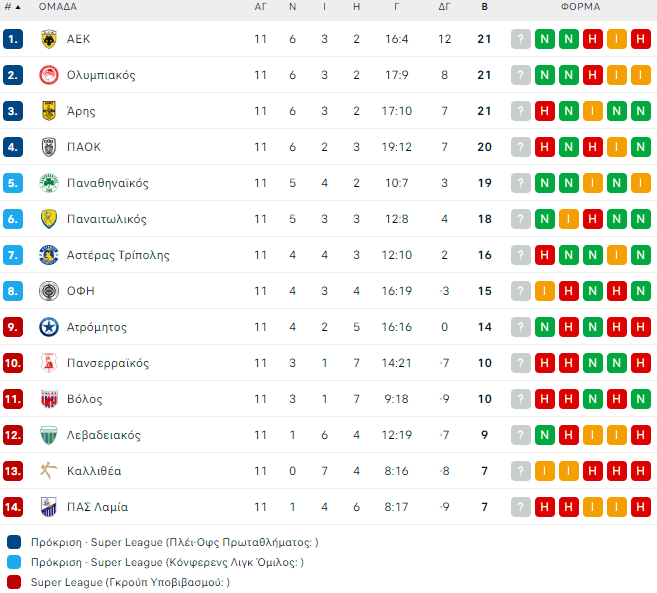Image resolution: width=657 pixels, height=593 pixels.
Task: Open the Καλλιθέα team page link
Action: pyautogui.click(x=94, y=471)
